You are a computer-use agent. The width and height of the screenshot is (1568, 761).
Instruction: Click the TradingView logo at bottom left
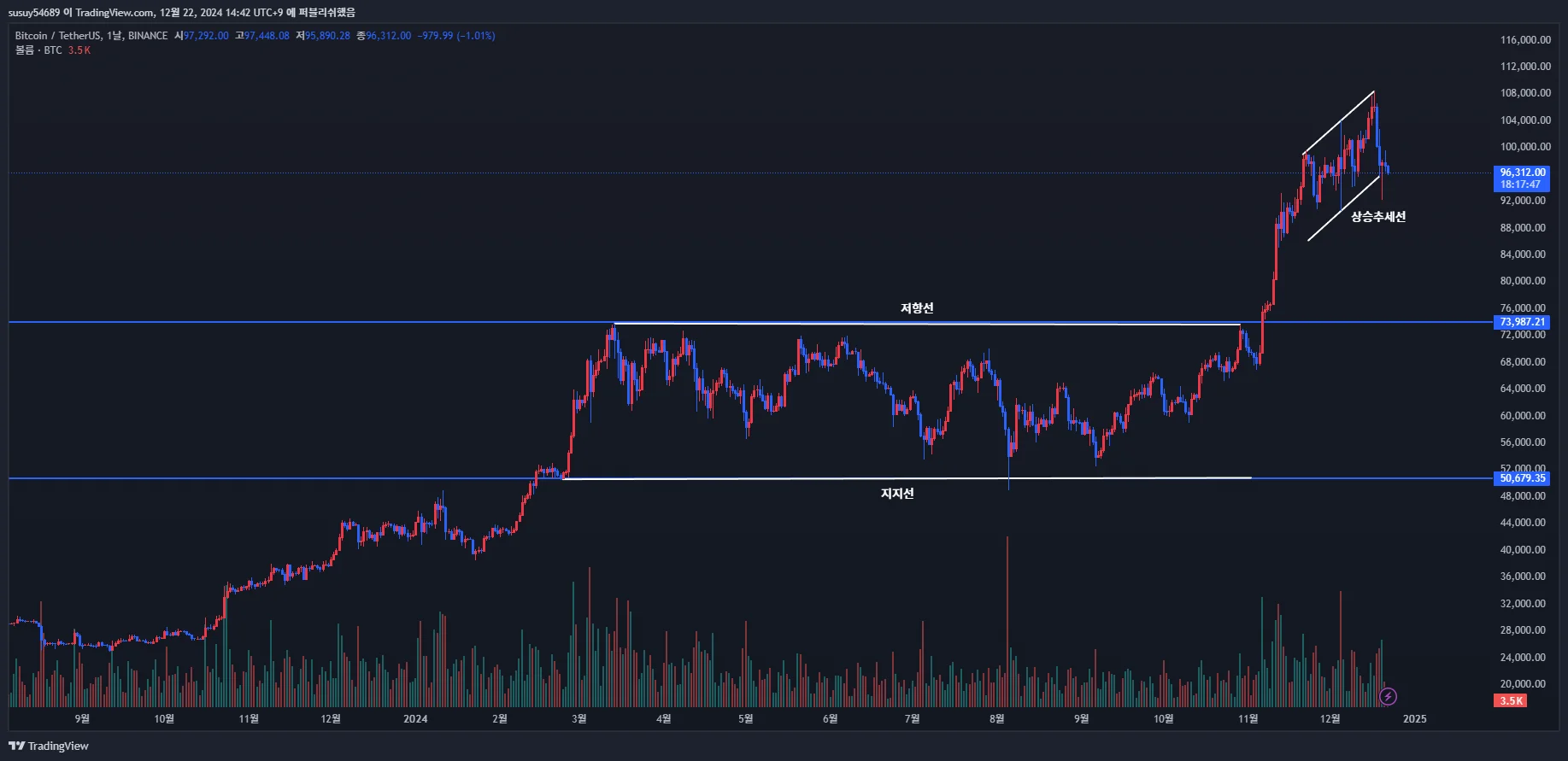coord(49,746)
